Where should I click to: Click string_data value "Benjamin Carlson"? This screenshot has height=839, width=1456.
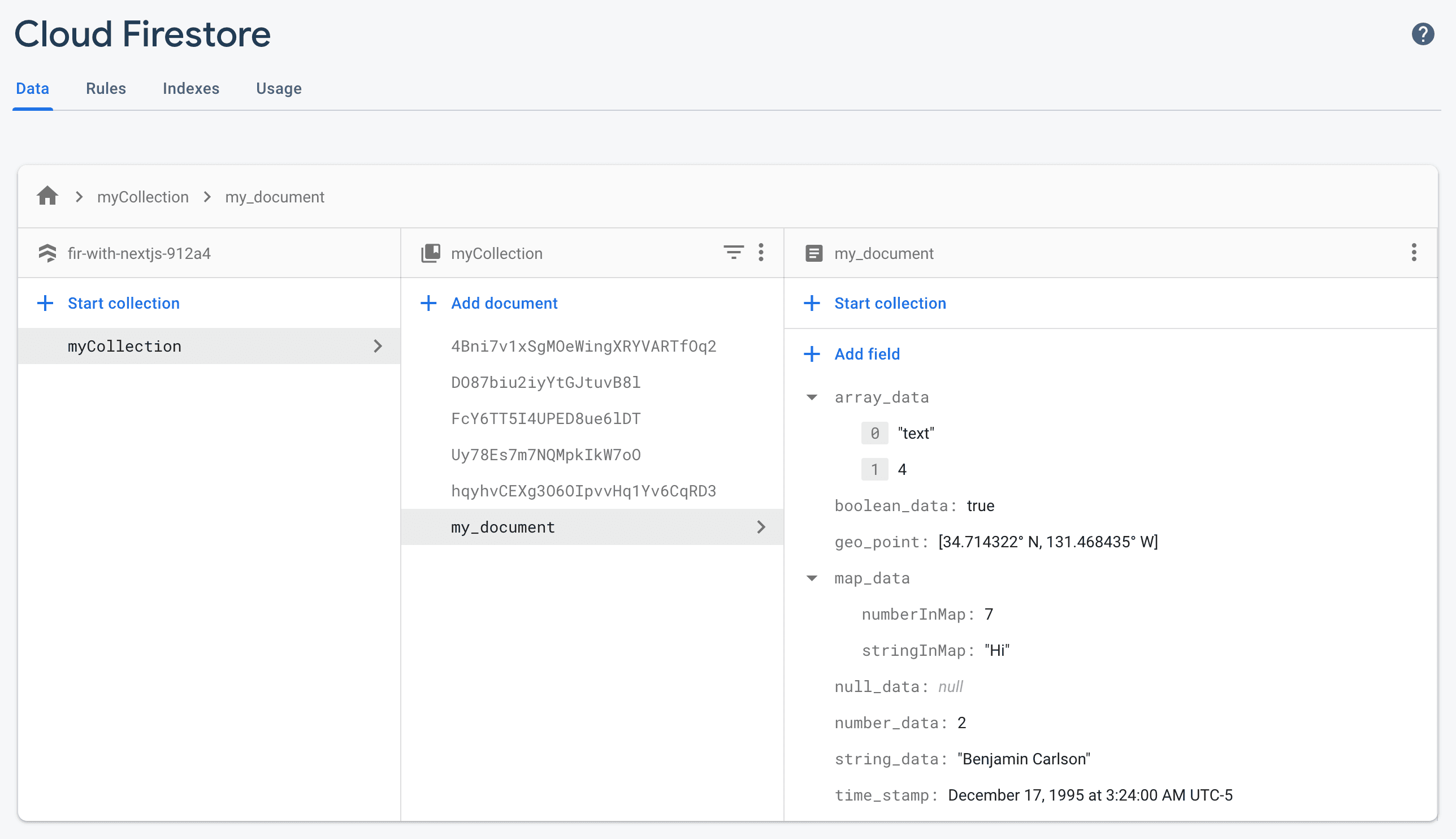[1024, 759]
